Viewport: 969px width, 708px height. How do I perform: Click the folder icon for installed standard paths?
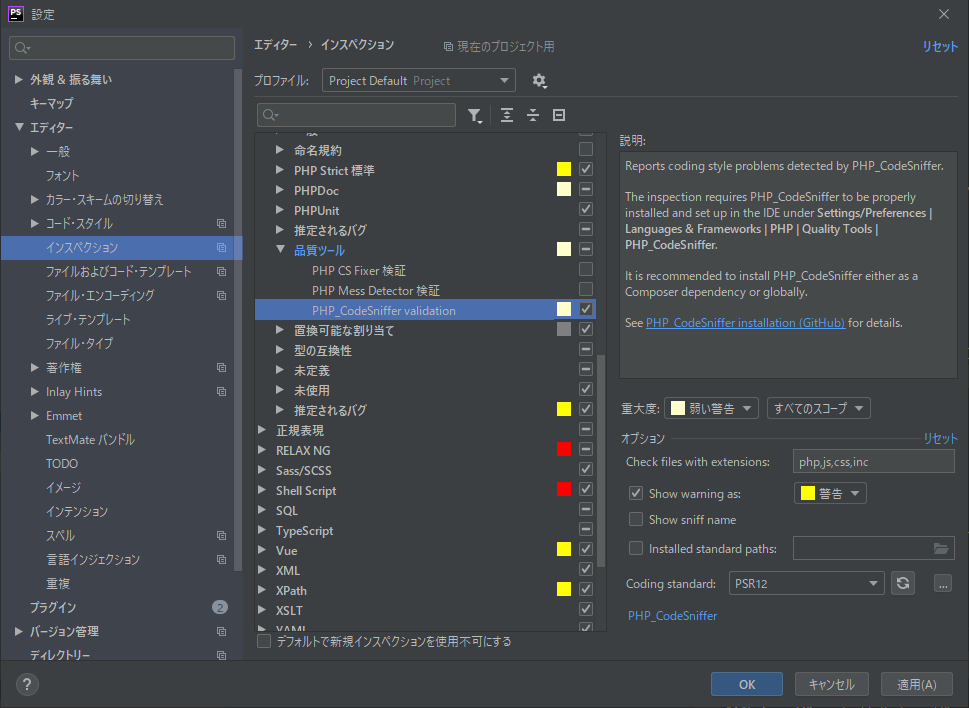[941, 549]
